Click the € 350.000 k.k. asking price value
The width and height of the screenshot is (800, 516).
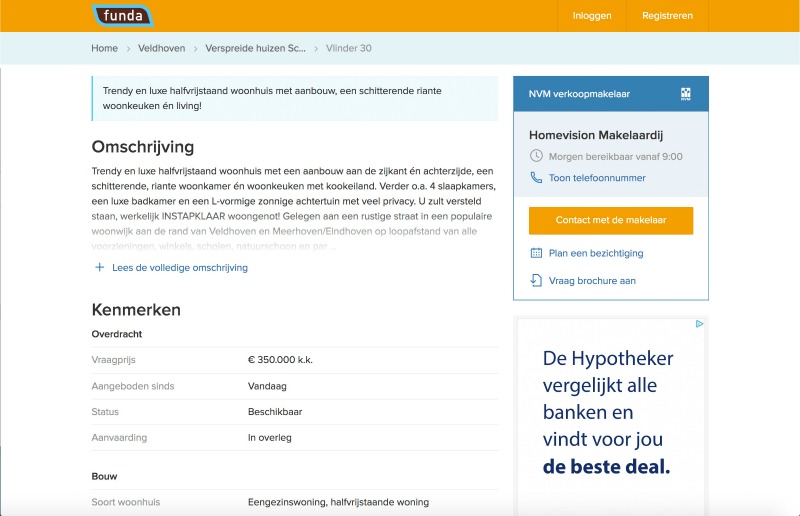click(x=280, y=360)
